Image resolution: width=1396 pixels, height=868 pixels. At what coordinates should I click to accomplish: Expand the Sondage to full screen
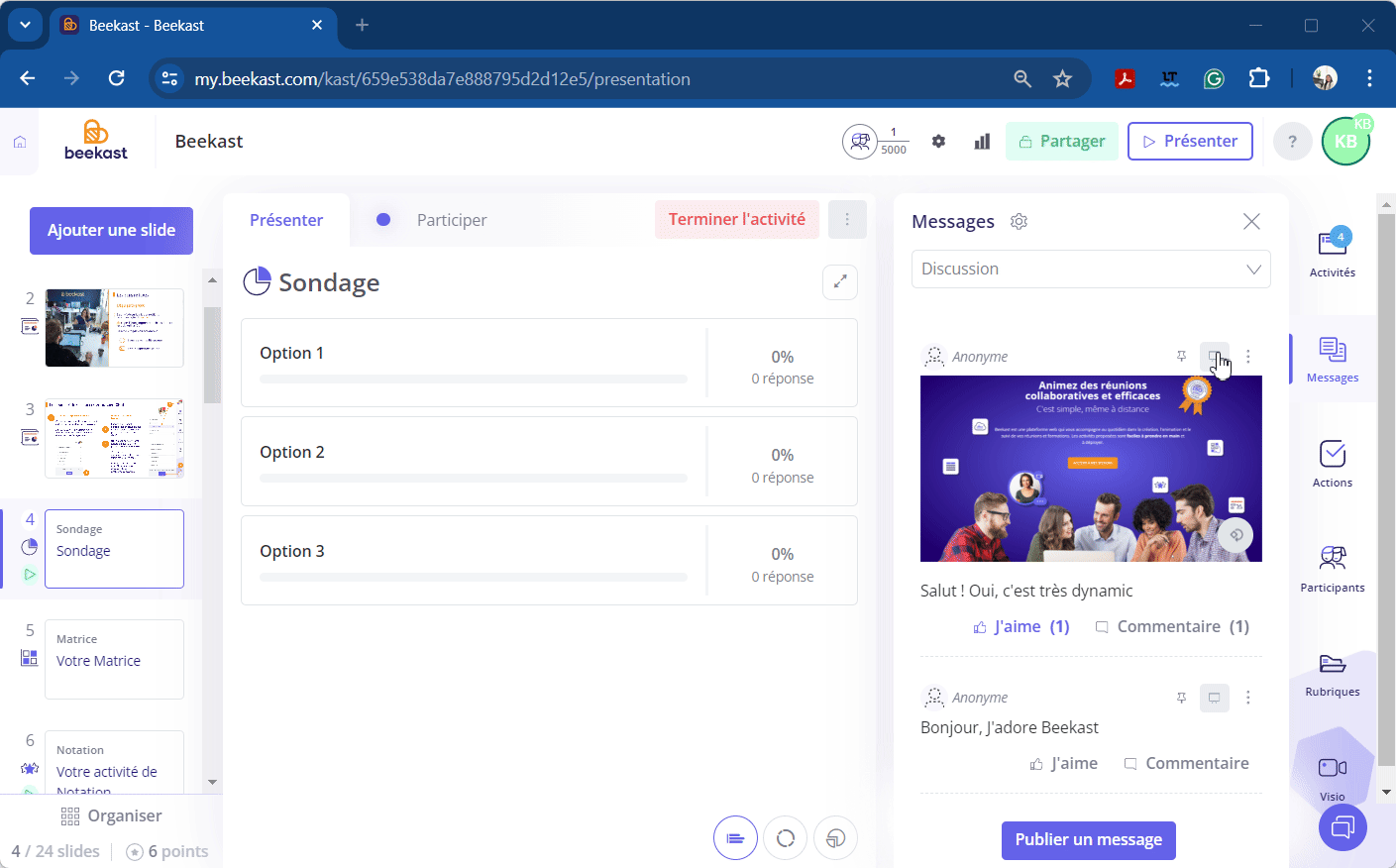[x=839, y=282]
